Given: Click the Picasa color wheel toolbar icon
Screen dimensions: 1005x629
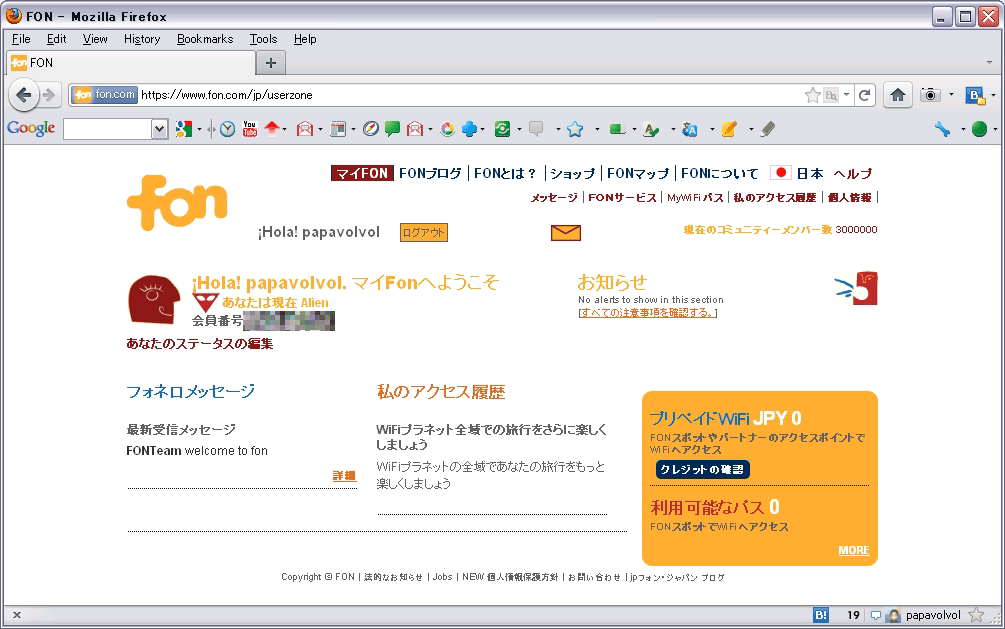Looking at the screenshot, I should coord(447,129).
